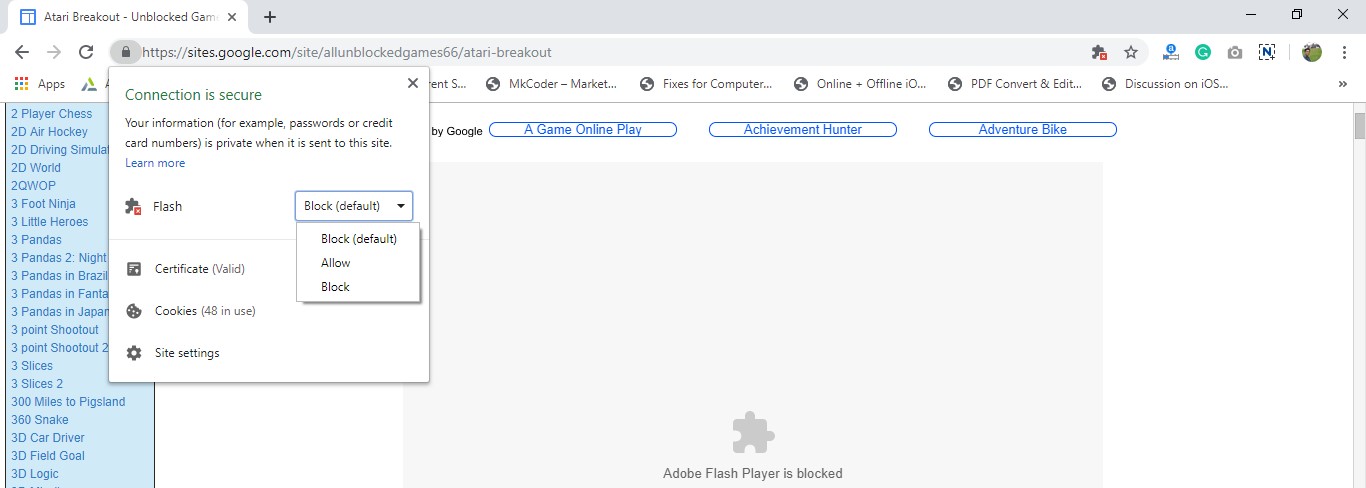The height and width of the screenshot is (488, 1366).
Task: Open 'Fixes for Computer...' bookmark
Action: [x=706, y=84]
